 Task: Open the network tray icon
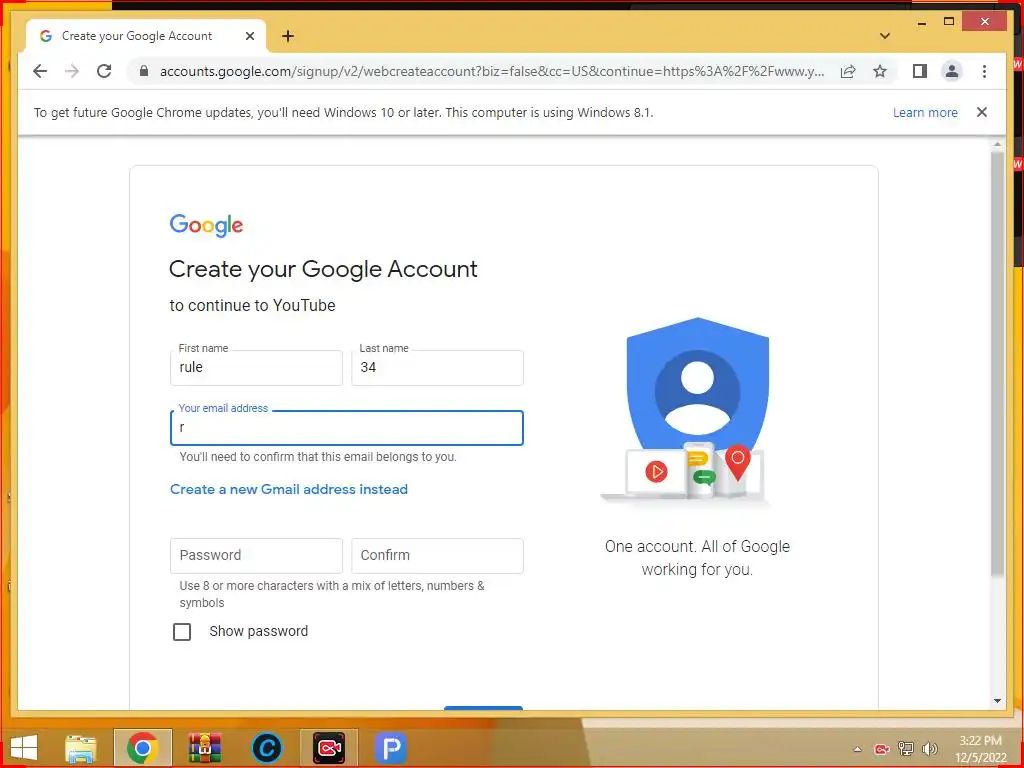(906, 749)
